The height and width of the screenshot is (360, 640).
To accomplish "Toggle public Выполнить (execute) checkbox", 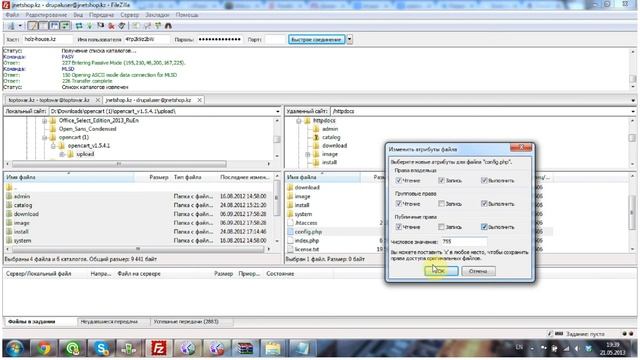I will (x=484, y=227).
